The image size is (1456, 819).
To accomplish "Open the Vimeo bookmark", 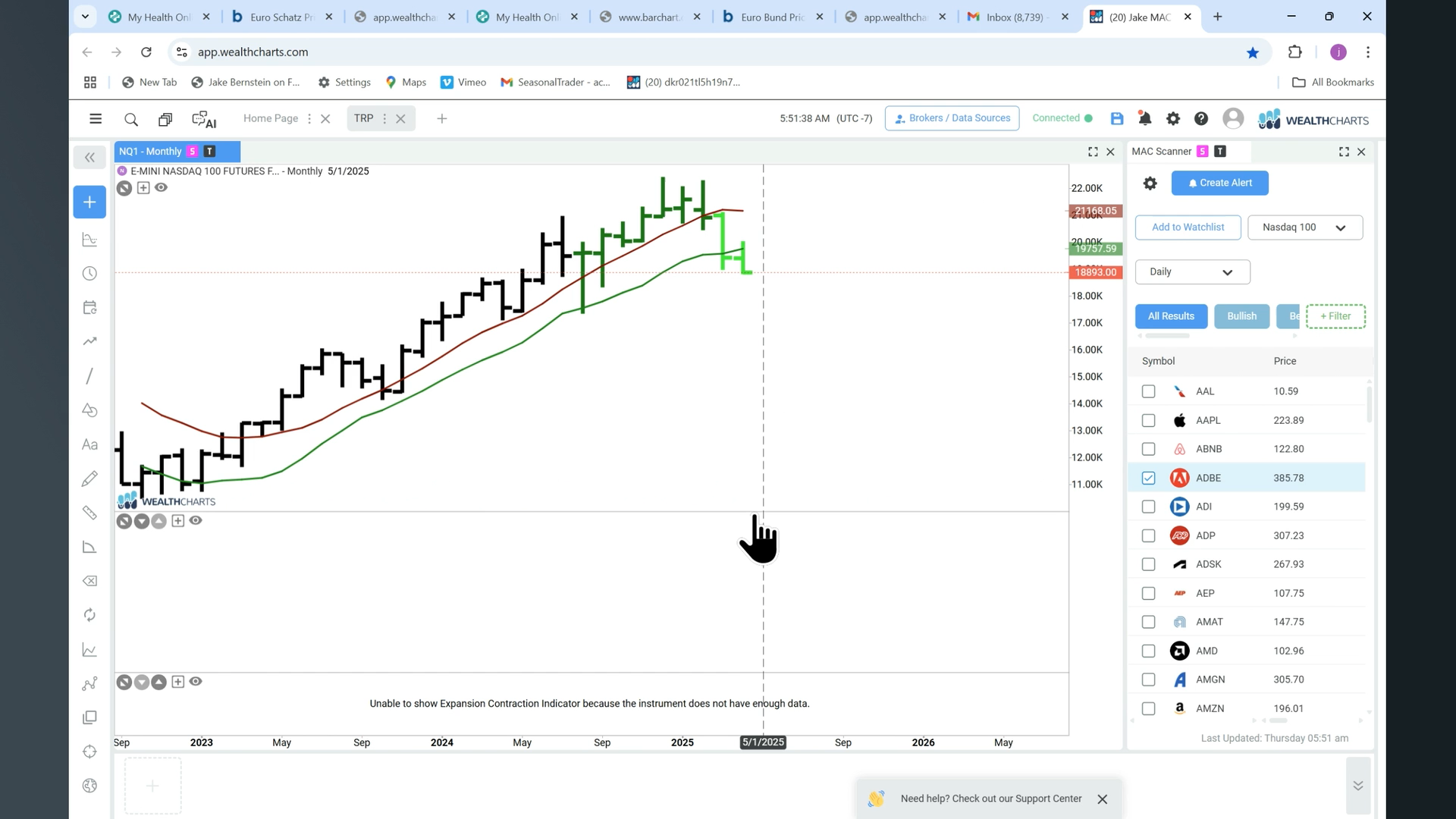I will [x=463, y=82].
